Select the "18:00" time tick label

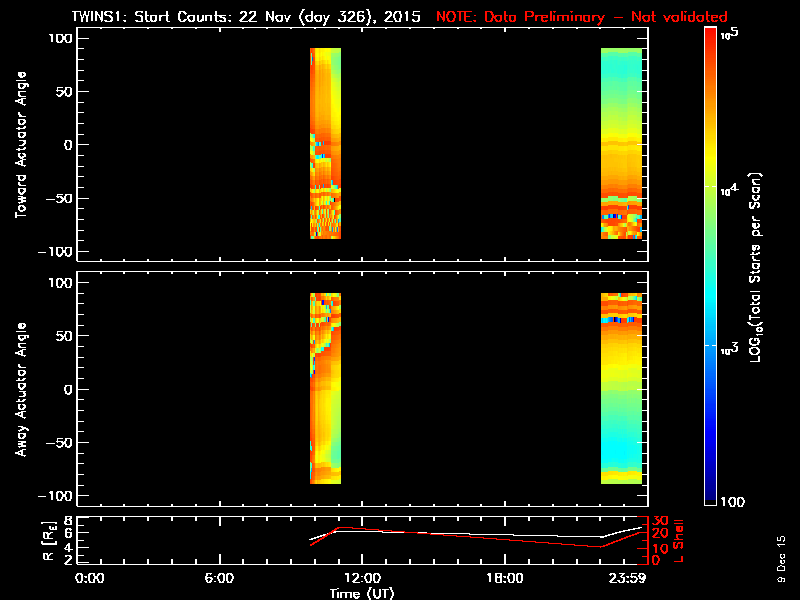pos(505,578)
